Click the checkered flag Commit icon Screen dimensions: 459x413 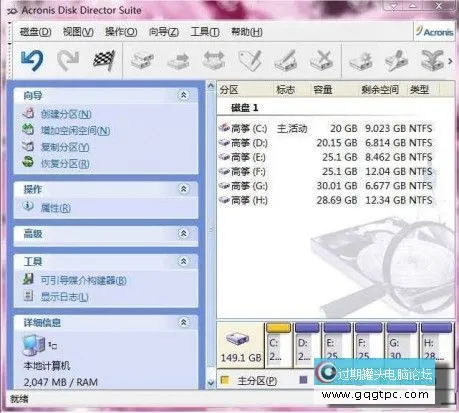104,60
